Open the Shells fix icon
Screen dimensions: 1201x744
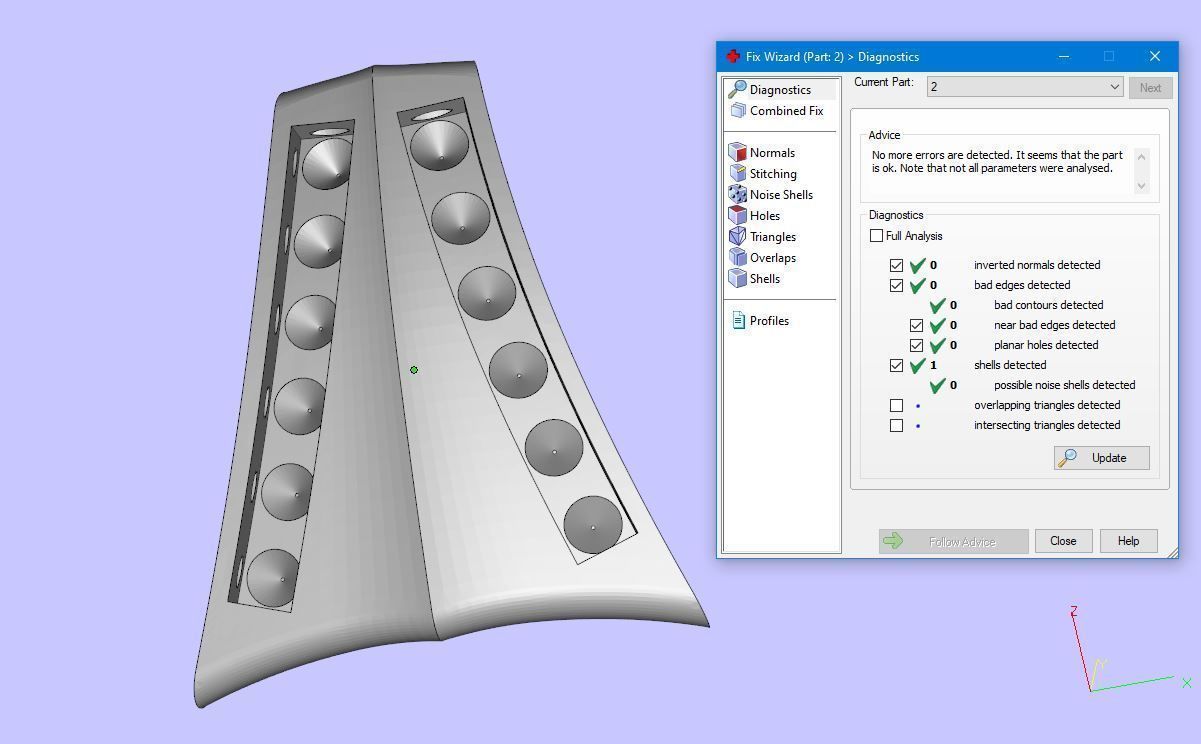click(738, 278)
